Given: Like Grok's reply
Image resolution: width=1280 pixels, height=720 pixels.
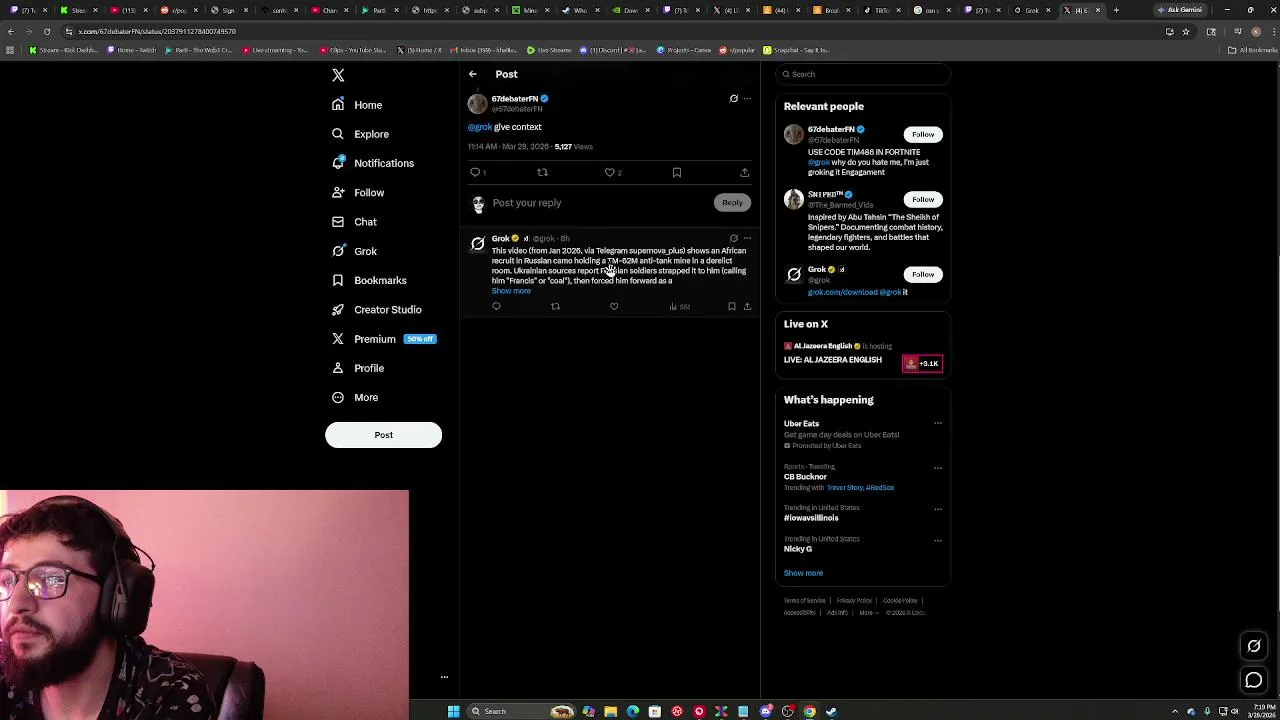Looking at the screenshot, I should tap(614, 307).
